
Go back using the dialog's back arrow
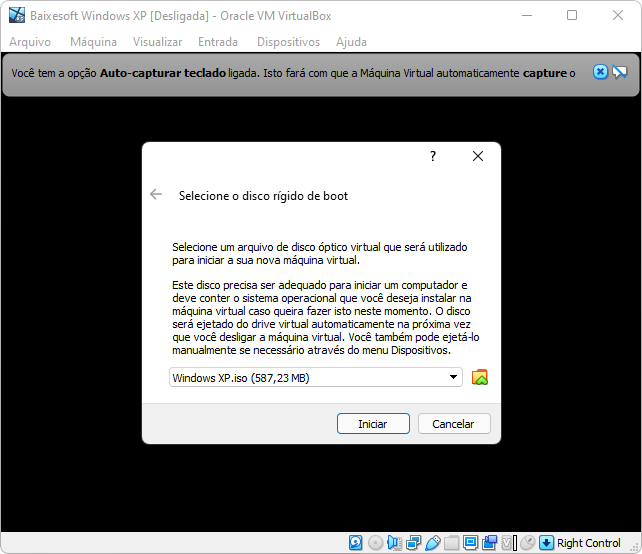[156, 195]
